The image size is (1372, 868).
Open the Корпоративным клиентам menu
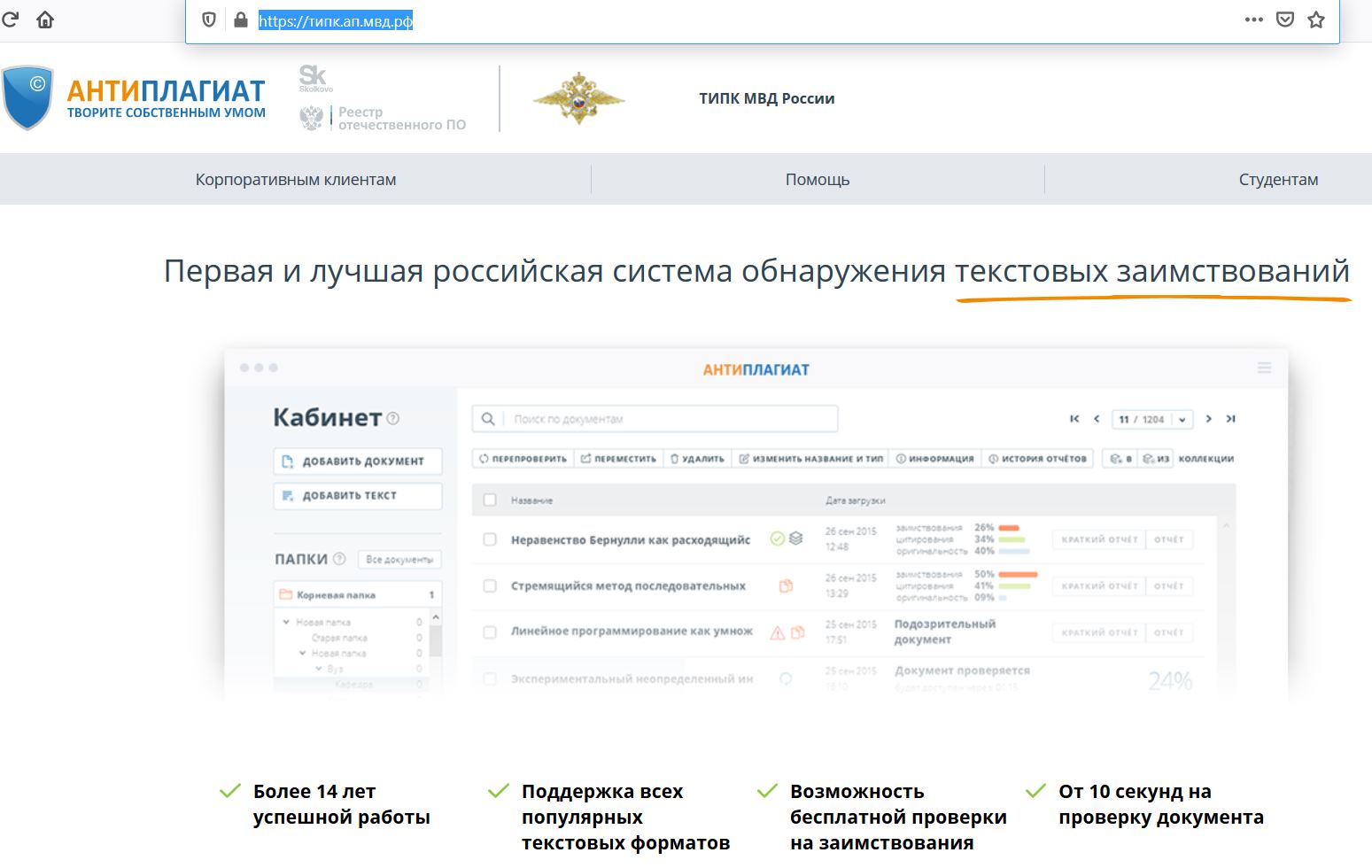[296, 180]
